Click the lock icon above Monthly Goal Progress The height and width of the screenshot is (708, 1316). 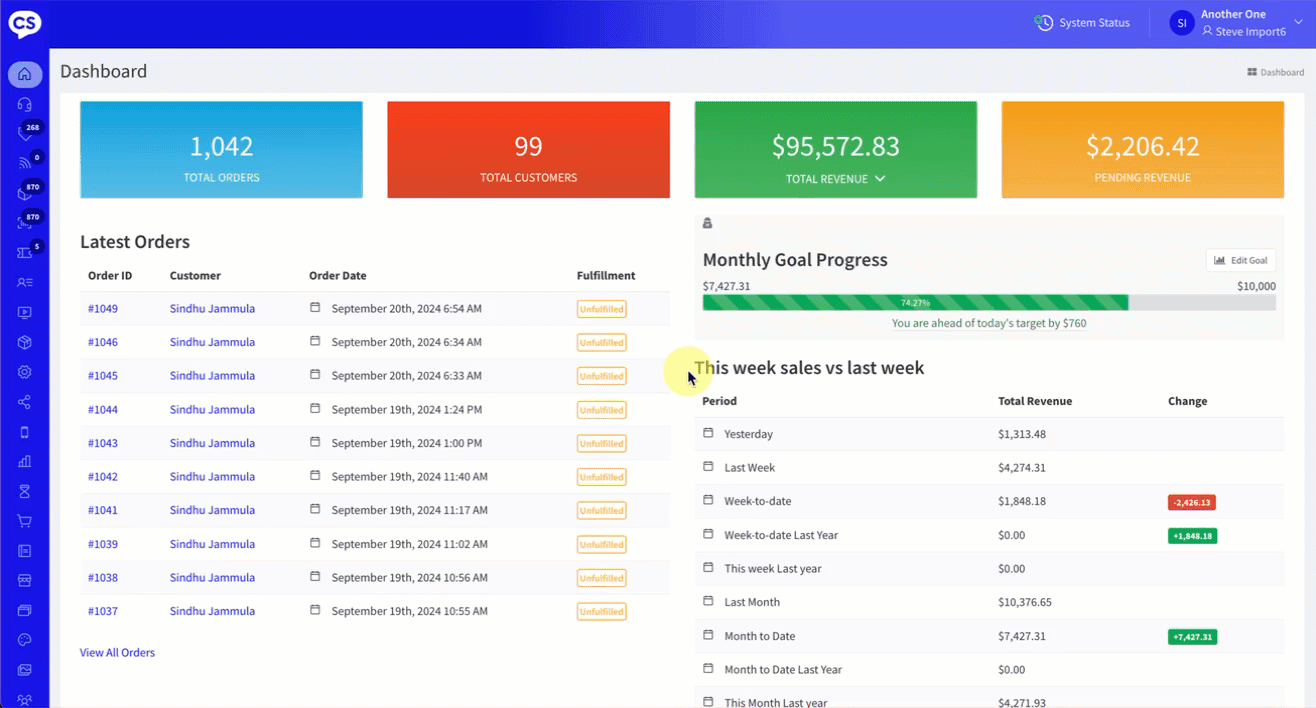707,223
